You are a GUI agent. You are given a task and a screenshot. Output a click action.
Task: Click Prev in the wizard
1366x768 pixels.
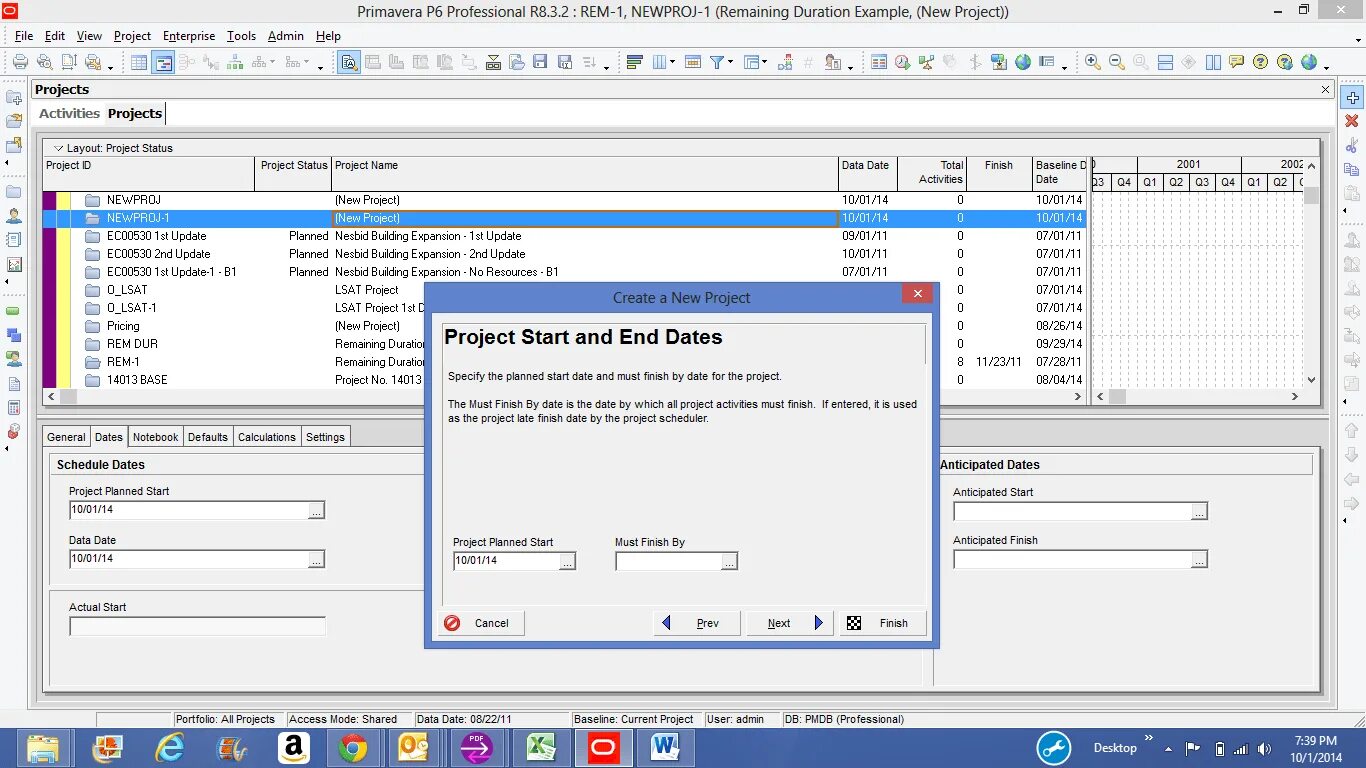pyautogui.click(x=697, y=623)
